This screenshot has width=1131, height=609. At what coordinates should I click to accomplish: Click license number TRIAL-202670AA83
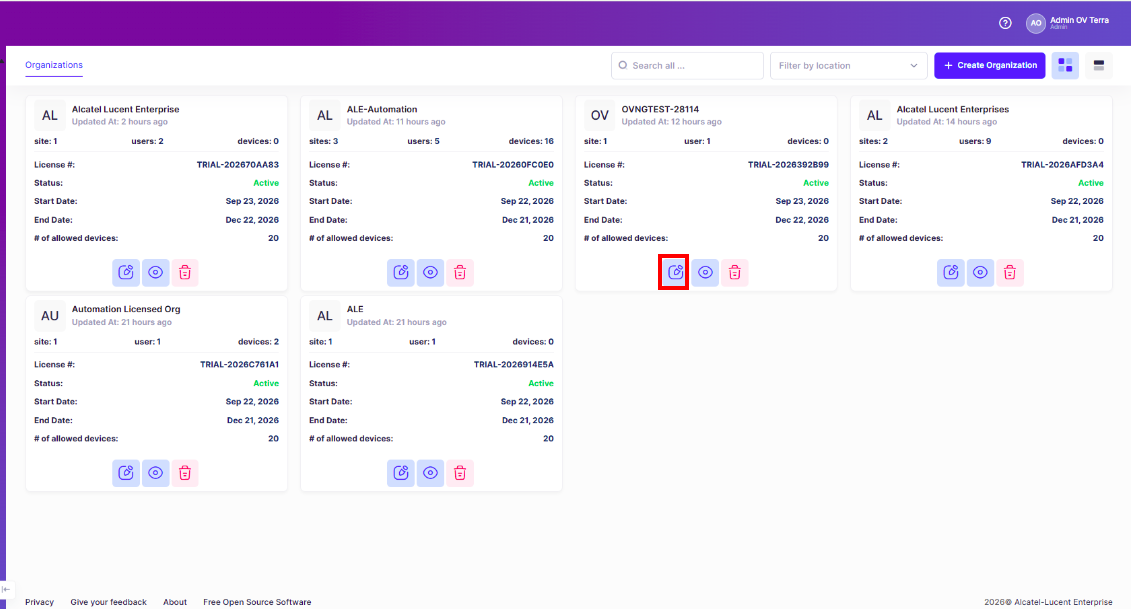click(238, 165)
